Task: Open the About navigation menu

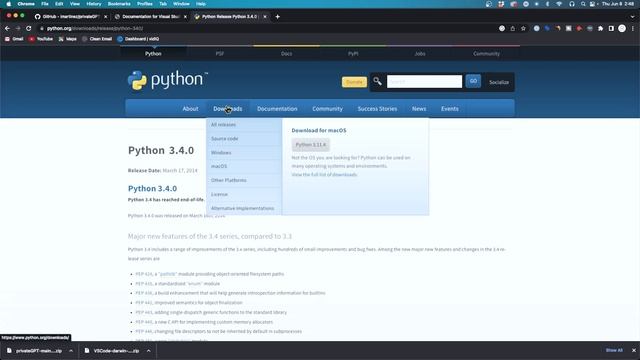Action: [190, 109]
